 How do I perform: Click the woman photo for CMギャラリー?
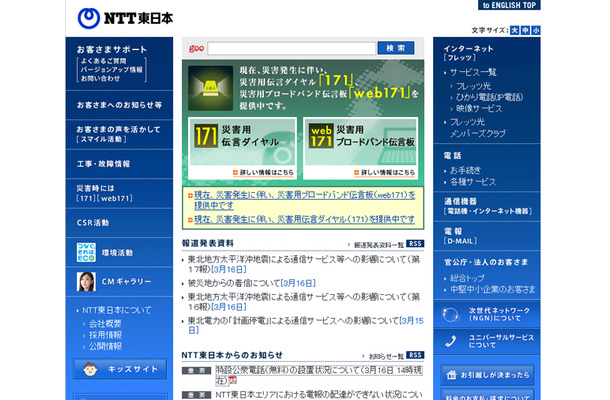[x=86, y=282]
